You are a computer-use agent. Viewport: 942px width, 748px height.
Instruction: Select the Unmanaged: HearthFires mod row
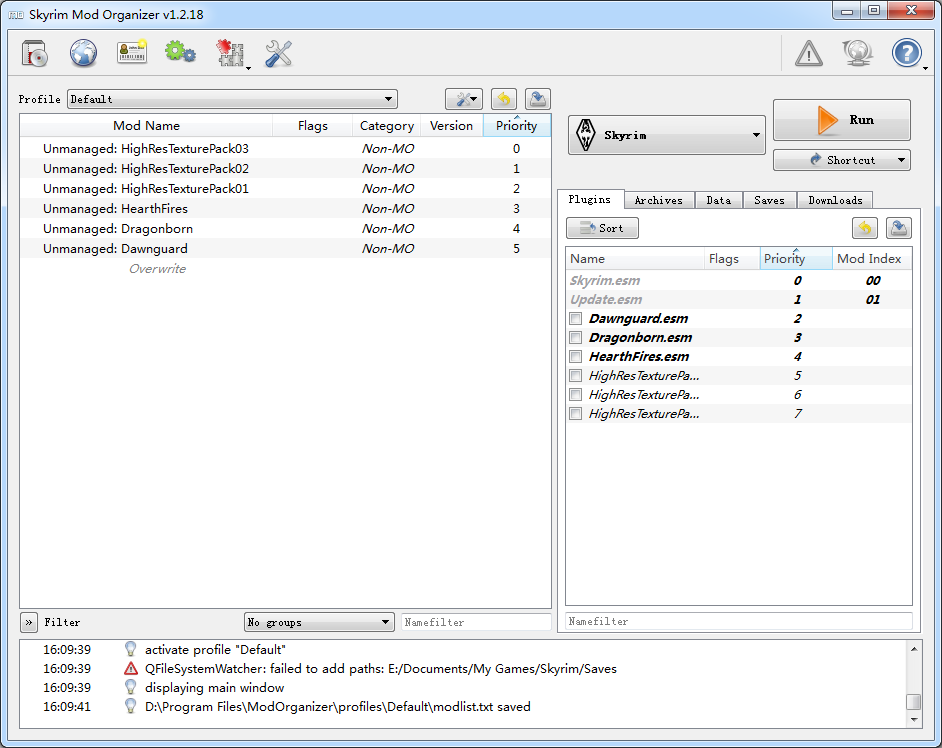(285, 208)
